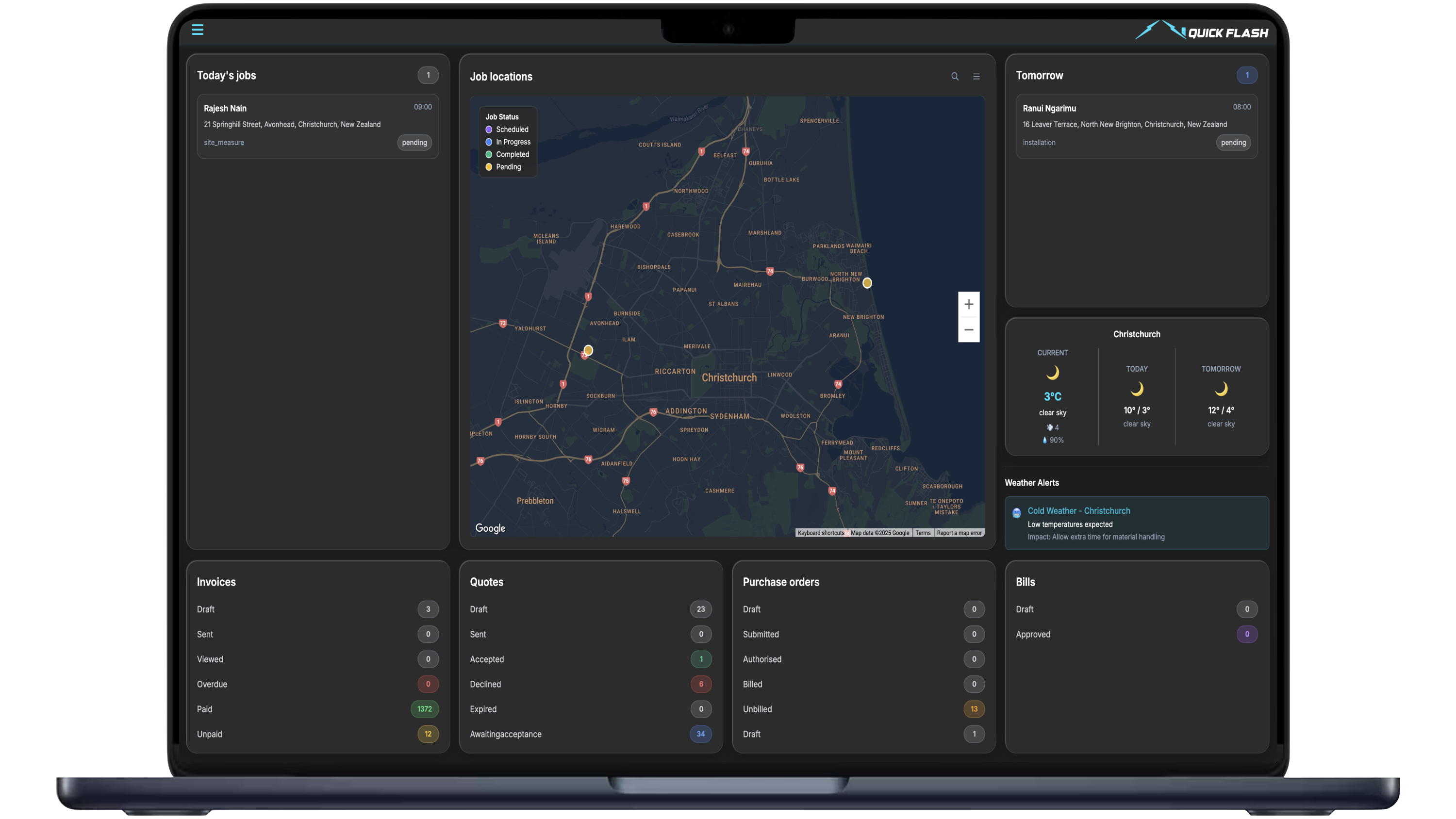This screenshot has width=1456, height=819.
Task: Select the yellow Pending status dot
Action: 489,167
